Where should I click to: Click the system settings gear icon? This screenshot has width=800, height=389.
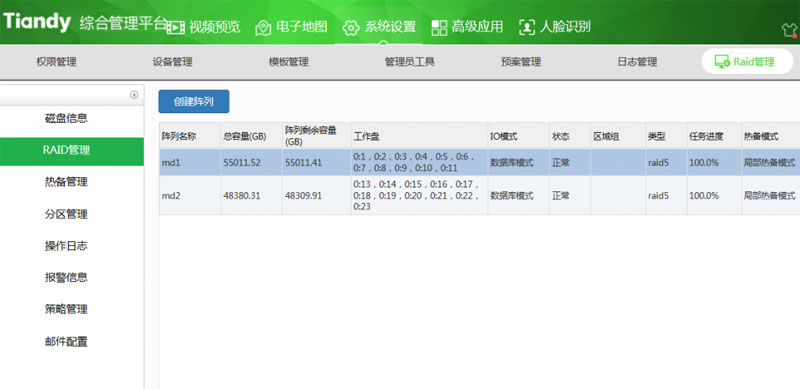(351, 27)
